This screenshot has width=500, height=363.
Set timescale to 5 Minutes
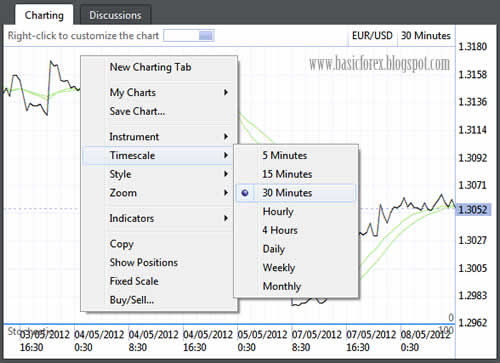point(284,155)
